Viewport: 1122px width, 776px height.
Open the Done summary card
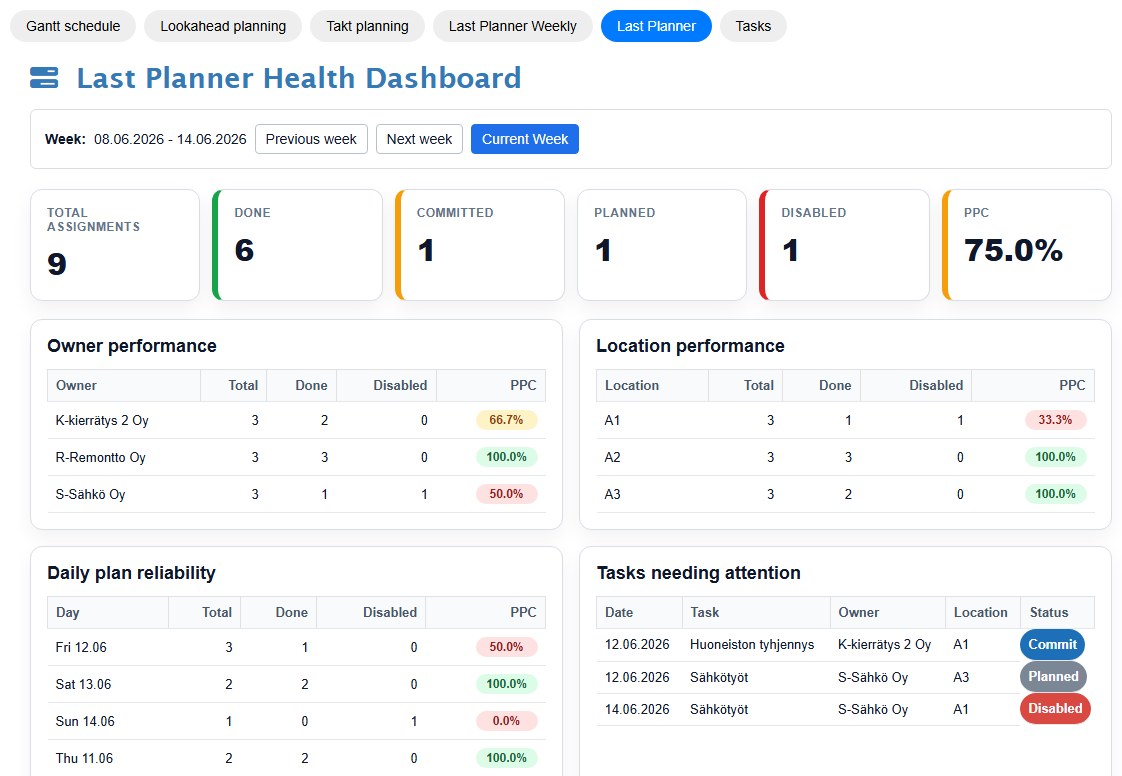tap(297, 245)
